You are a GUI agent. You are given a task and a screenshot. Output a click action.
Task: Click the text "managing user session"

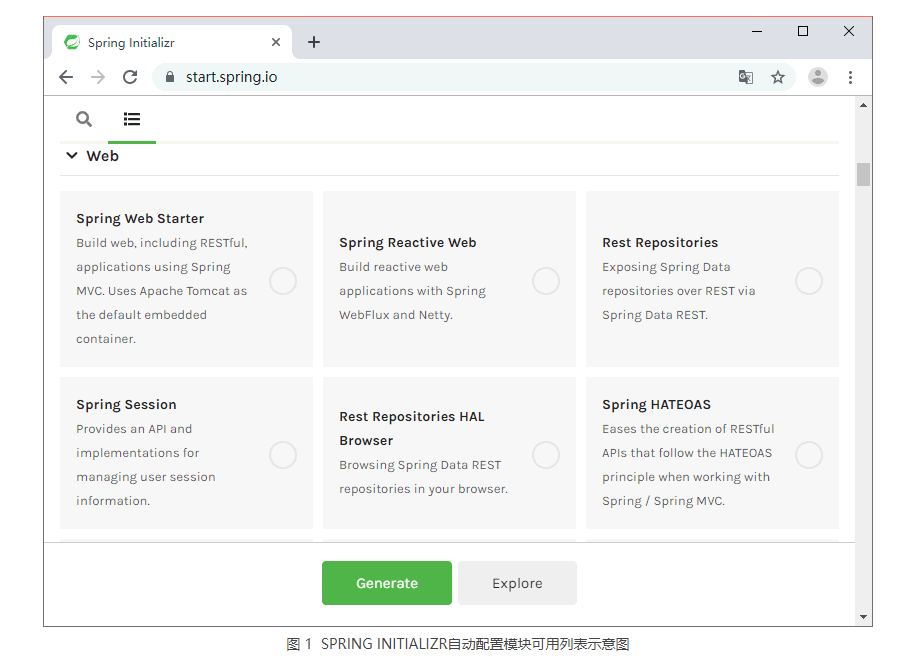coord(145,477)
